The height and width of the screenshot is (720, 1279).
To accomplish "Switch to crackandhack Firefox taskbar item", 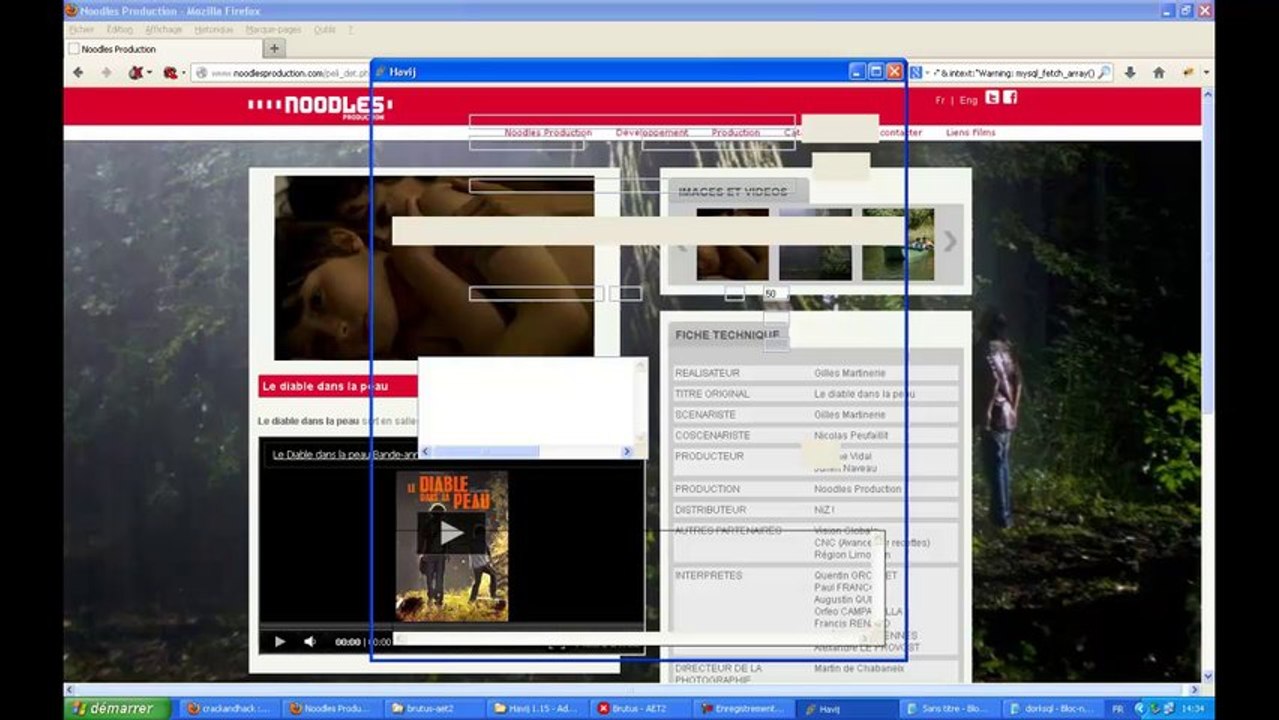I will click(x=229, y=708).
